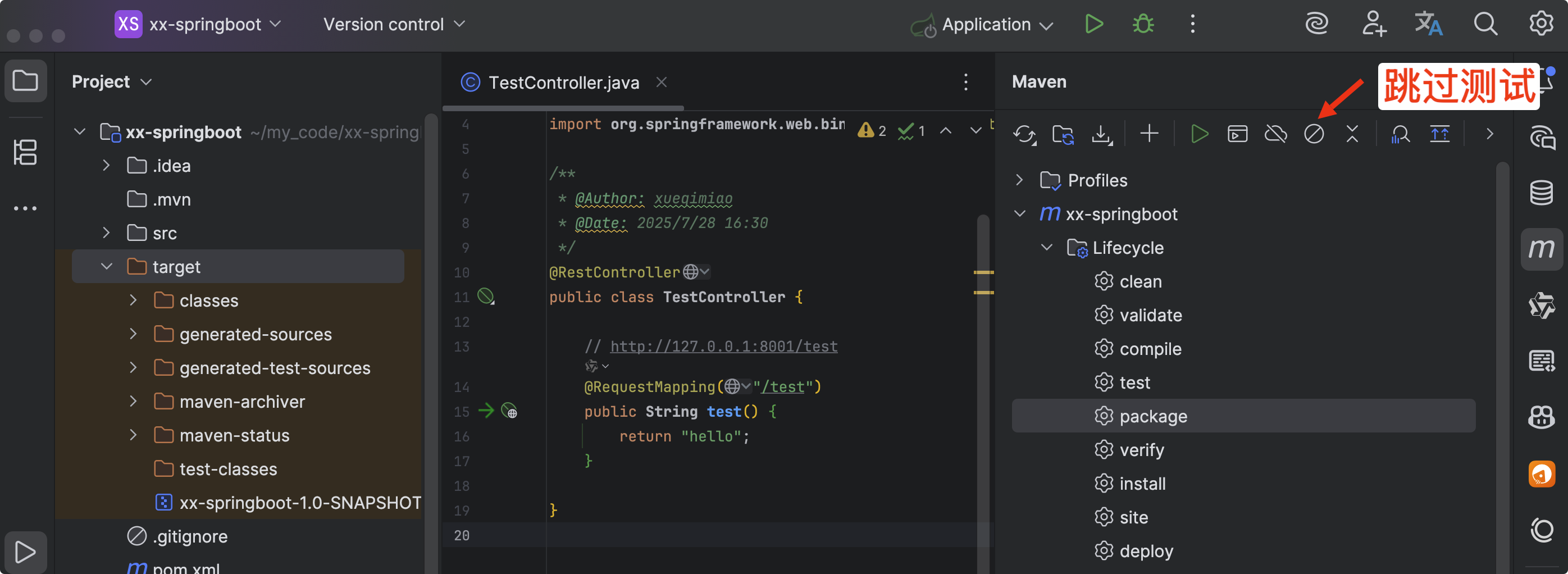This screenshot has width=1568, height=574.
Task: Click Execute Maven Goal icon
Action: tap(1237, 134)
